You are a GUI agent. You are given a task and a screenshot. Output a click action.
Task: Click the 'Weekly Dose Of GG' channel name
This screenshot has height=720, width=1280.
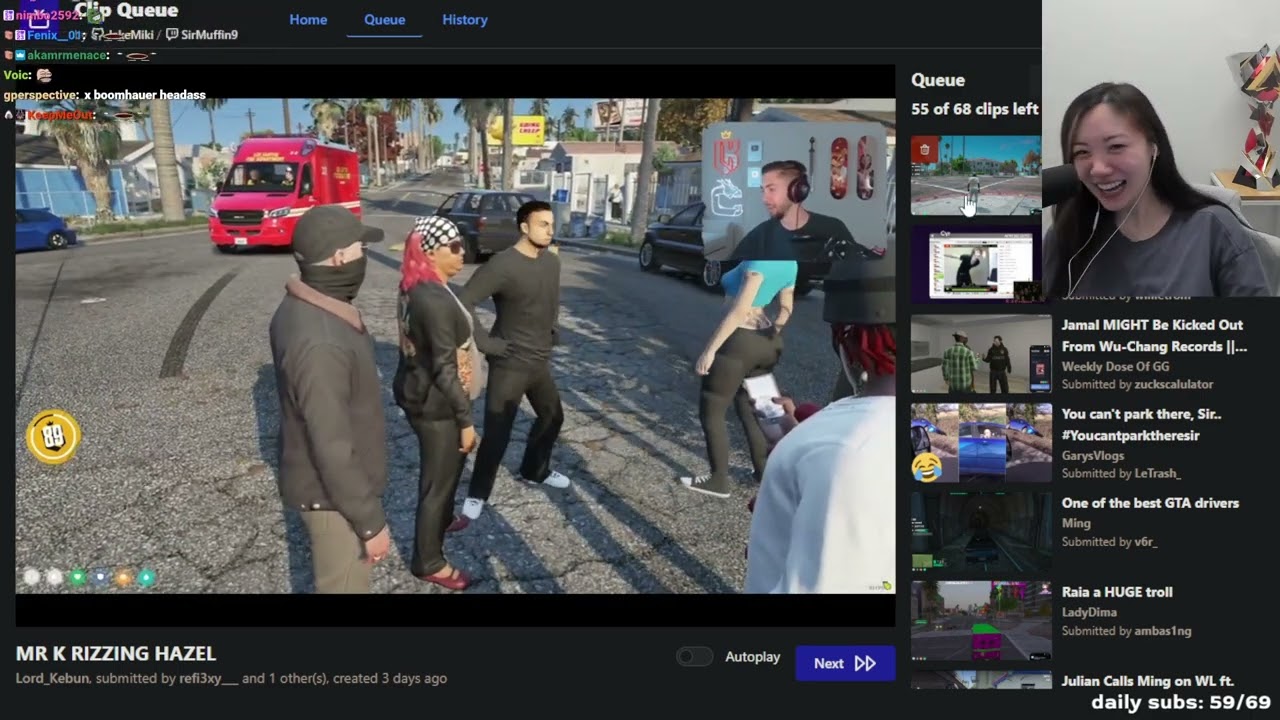(x=1115, y=367)
